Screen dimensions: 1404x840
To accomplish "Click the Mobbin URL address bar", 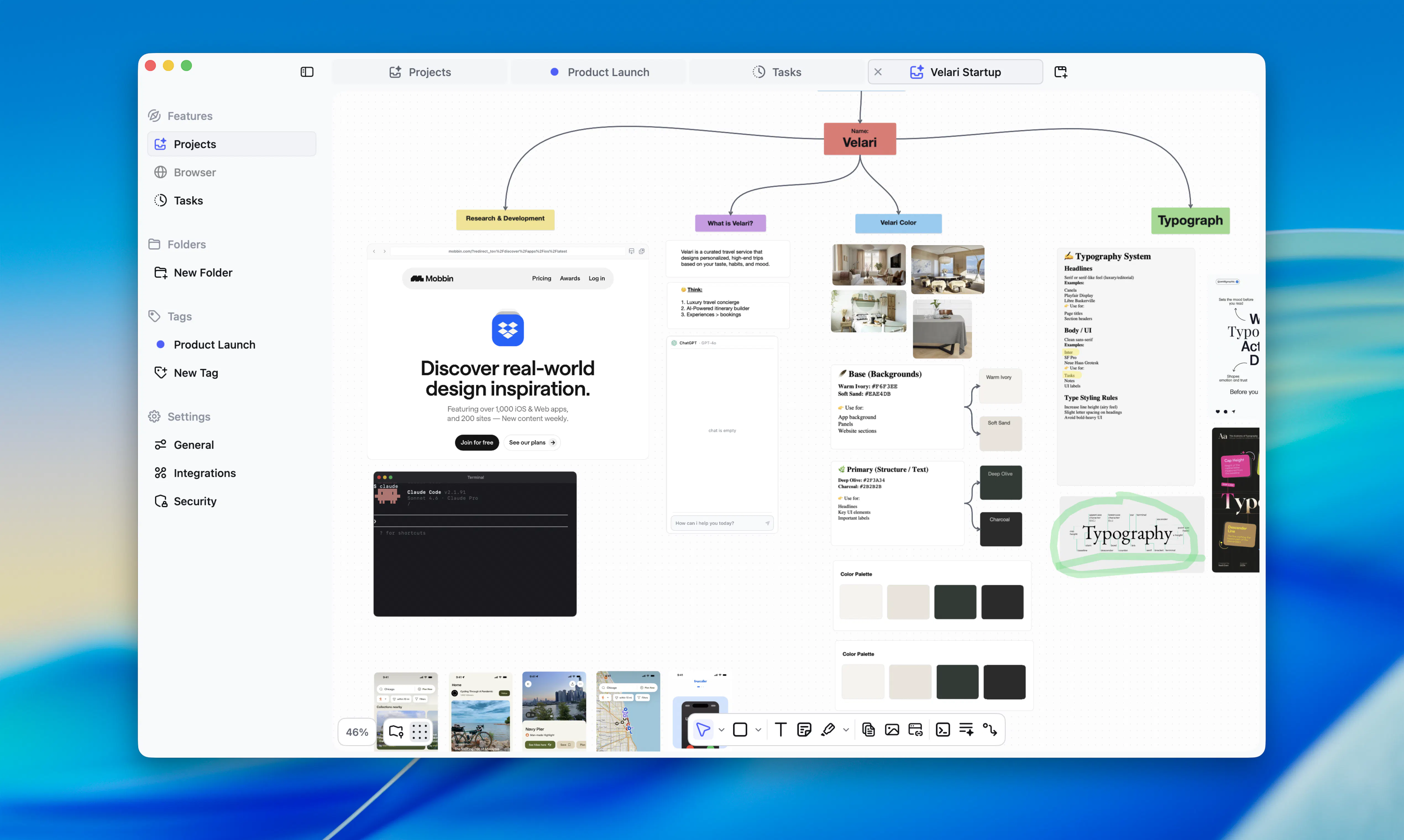I will (x=507, y=251).
